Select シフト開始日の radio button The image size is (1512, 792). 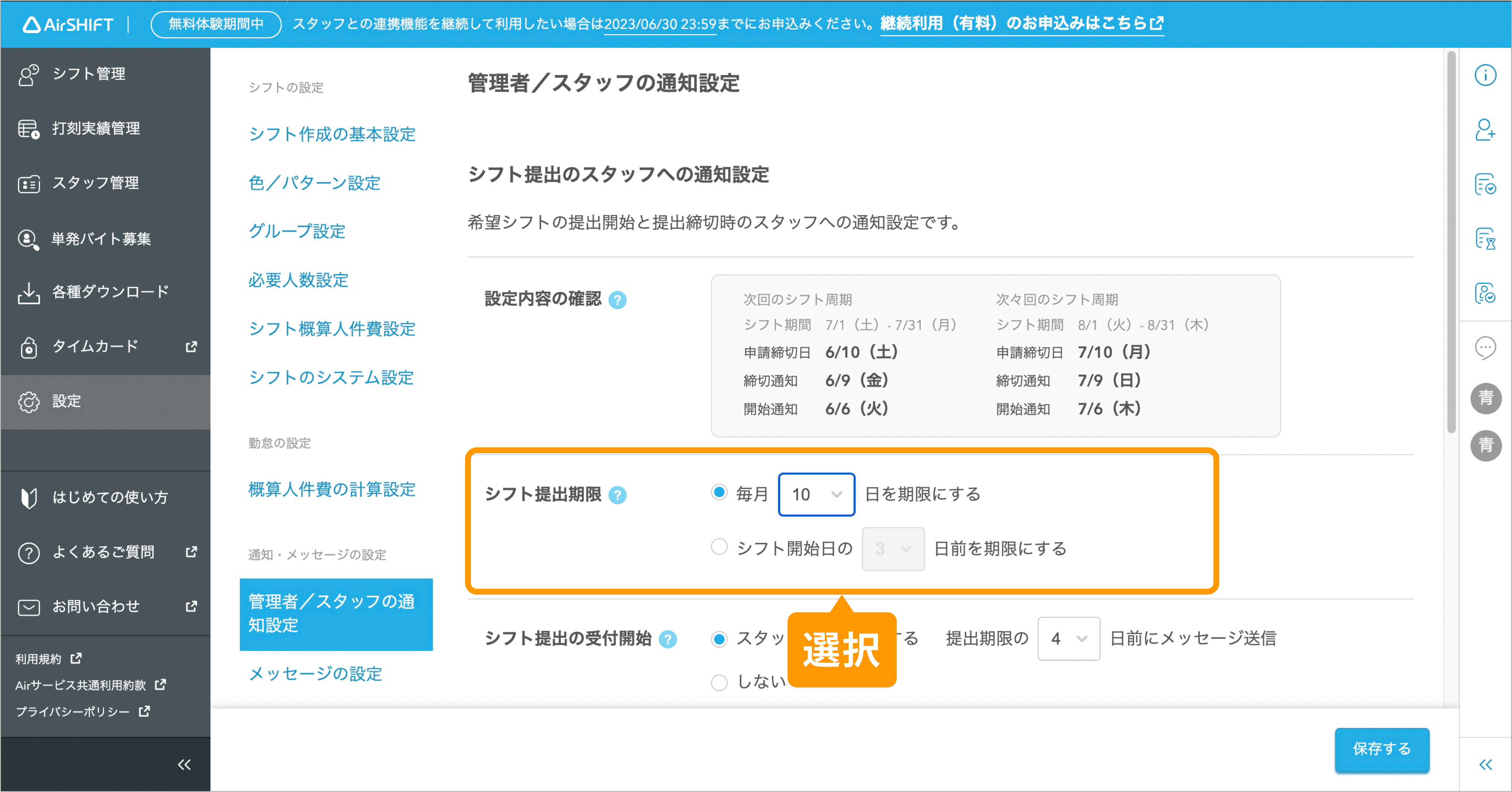coord(719,547)
